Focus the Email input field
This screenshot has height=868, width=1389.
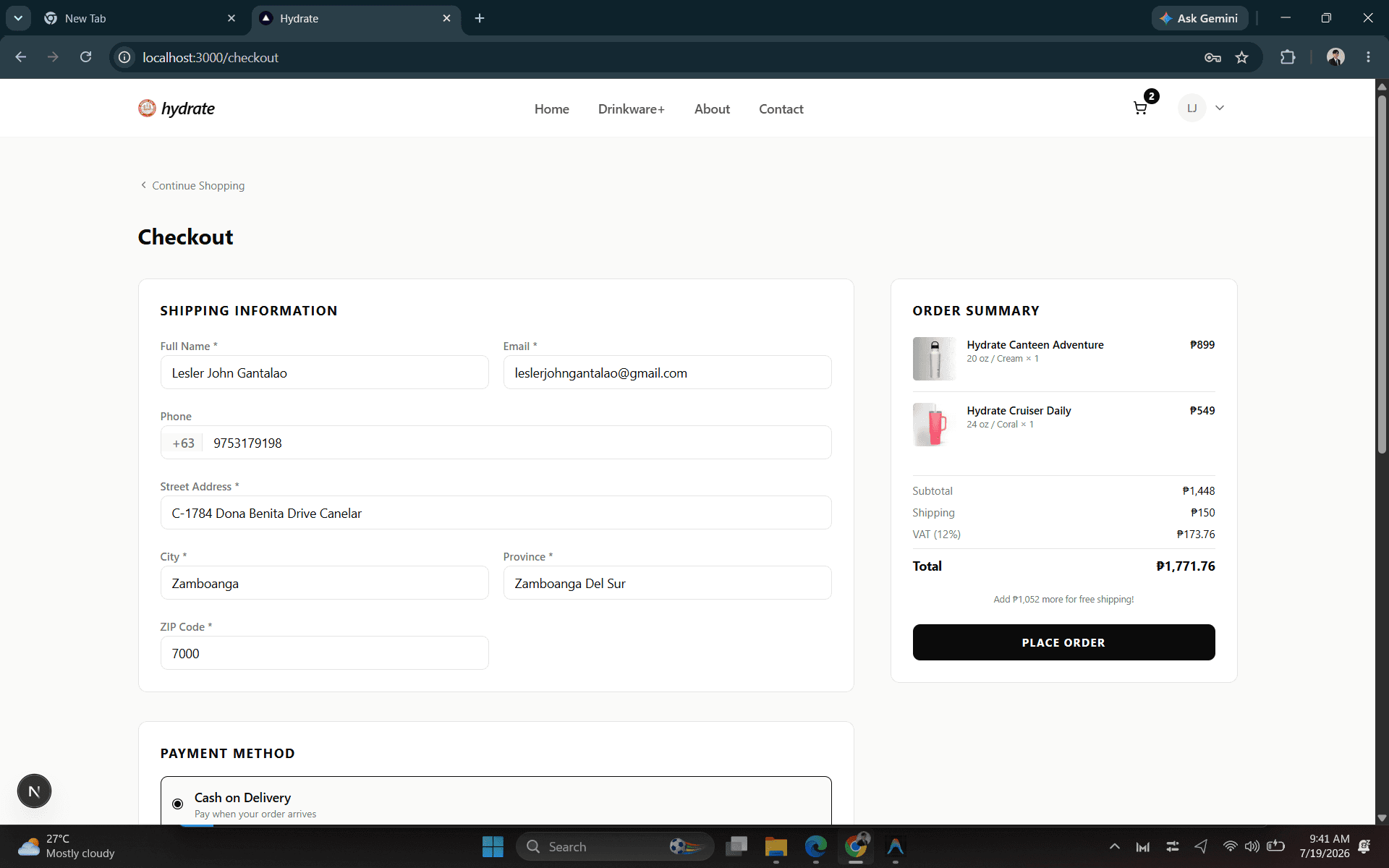pos(667,373)
